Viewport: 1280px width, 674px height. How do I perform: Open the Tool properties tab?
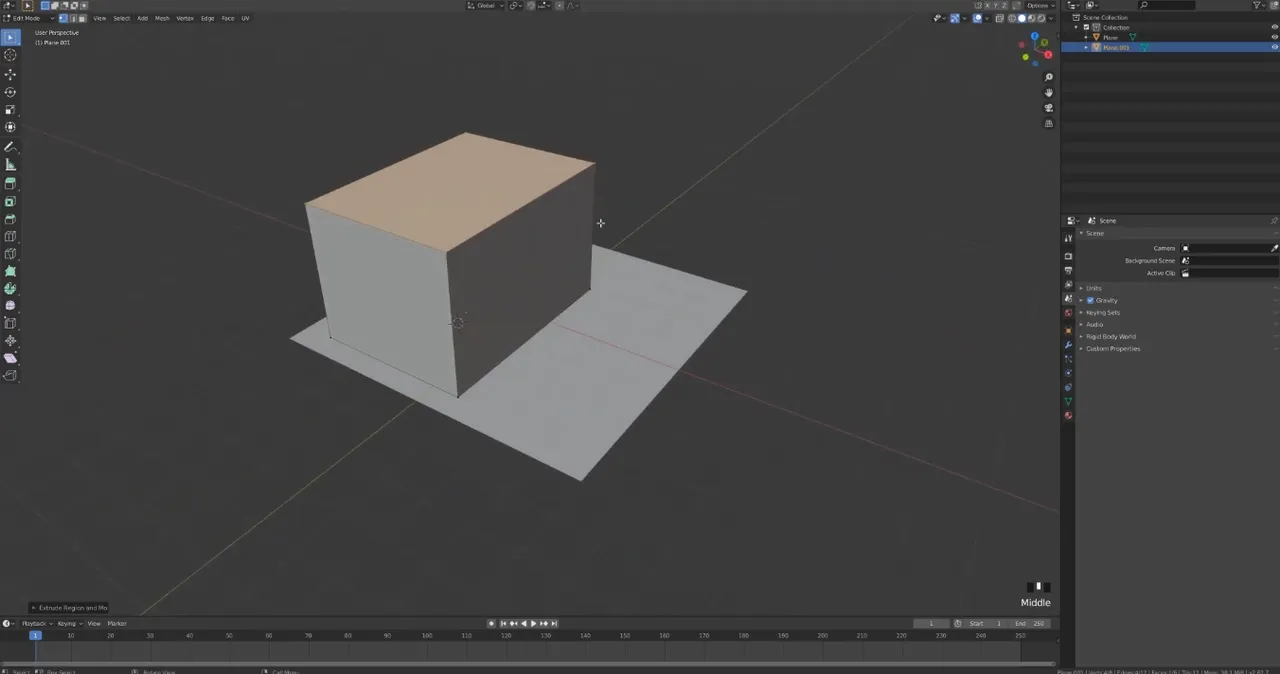tap(1068, 238)
